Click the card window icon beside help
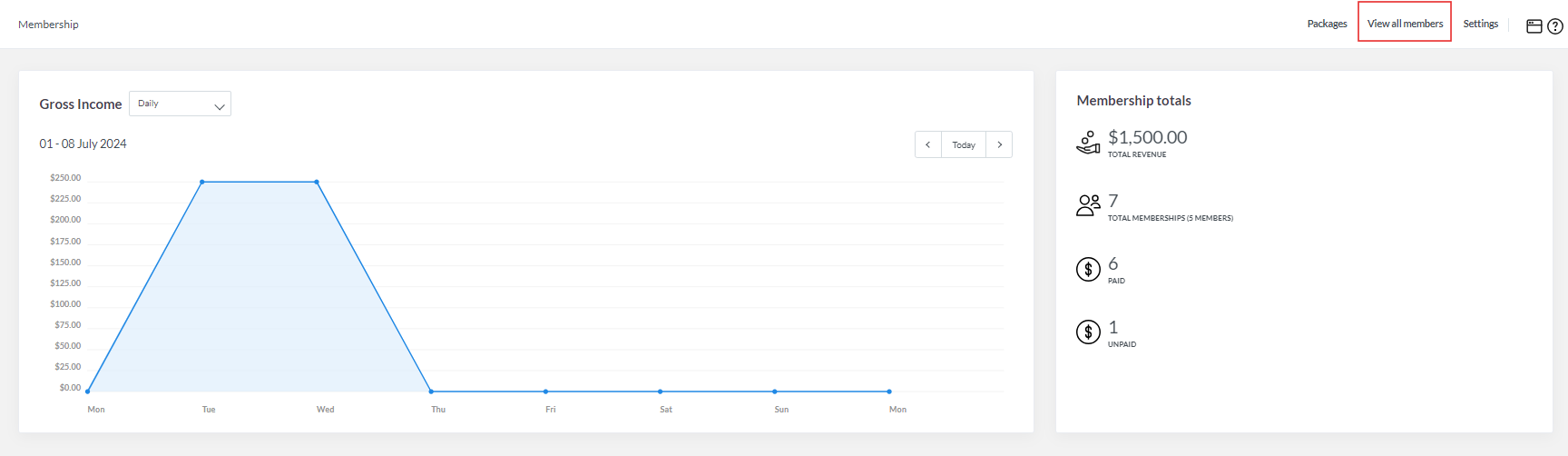Image resolution: width=1568 pixels, height=456 pixels. 1534,26
